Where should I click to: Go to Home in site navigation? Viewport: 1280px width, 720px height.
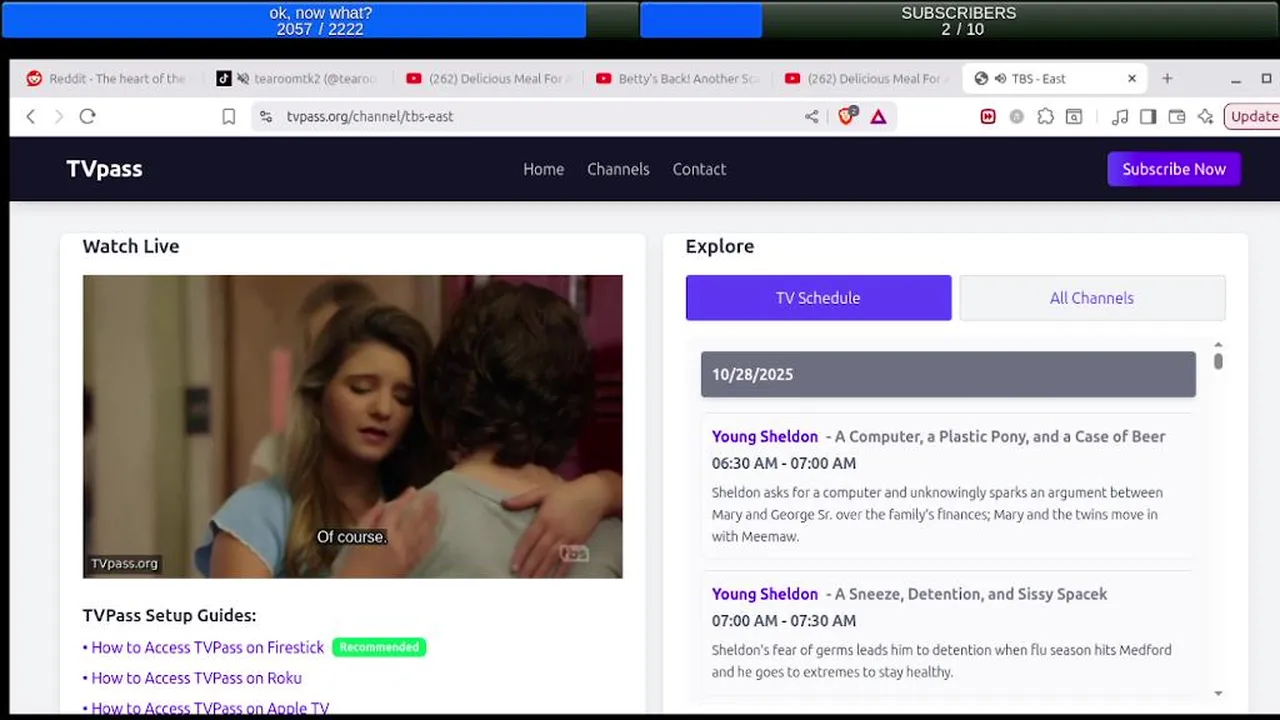pos(543,169)
